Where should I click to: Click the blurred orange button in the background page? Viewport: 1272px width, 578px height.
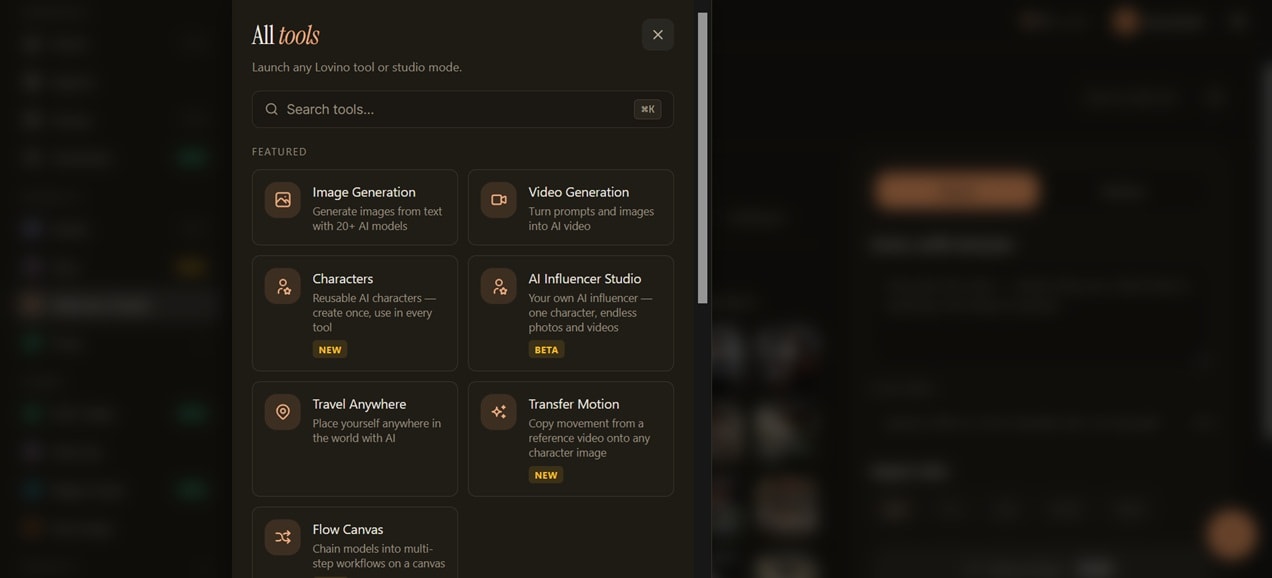tap(956, 190)
